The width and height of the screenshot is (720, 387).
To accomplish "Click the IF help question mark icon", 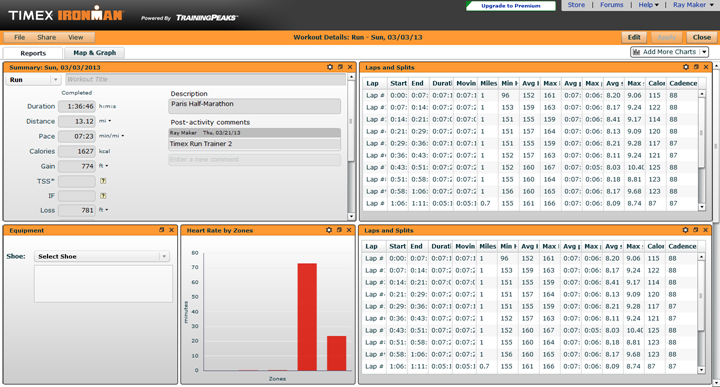I will pos(103,196).
